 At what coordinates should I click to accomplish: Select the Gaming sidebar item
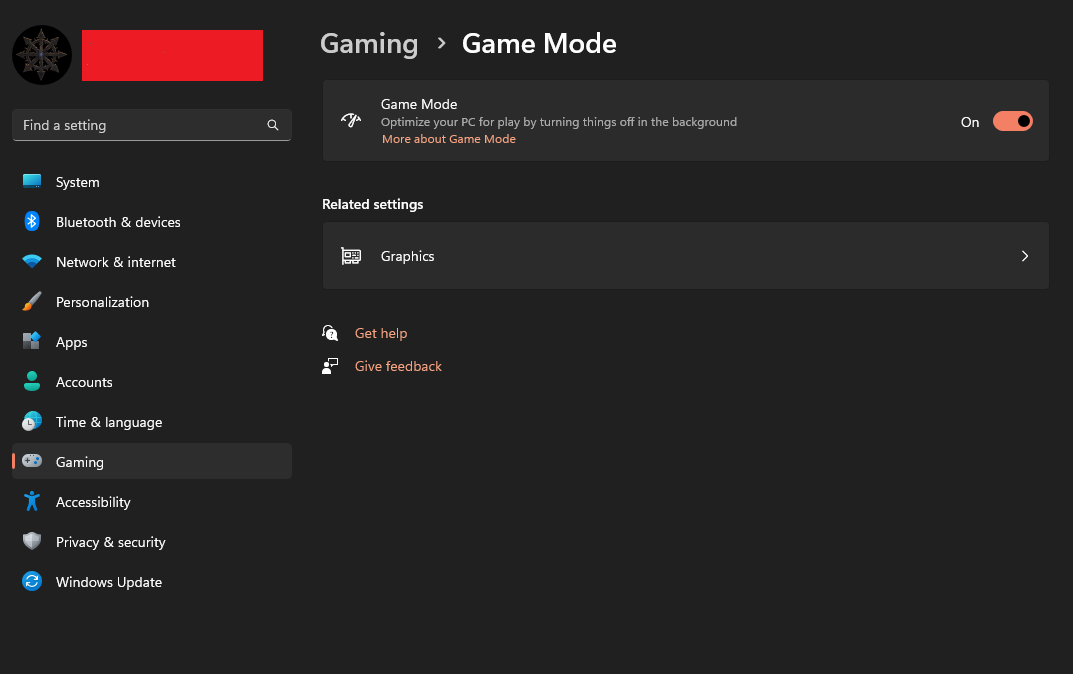click(152, 461)
